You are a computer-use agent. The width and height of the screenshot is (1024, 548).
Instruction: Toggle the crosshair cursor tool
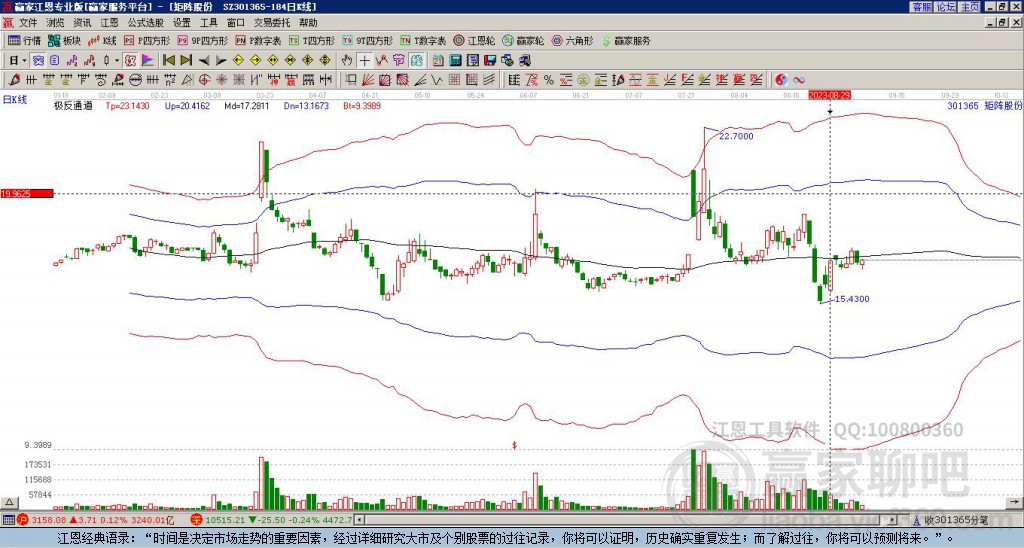coord(364,61)
